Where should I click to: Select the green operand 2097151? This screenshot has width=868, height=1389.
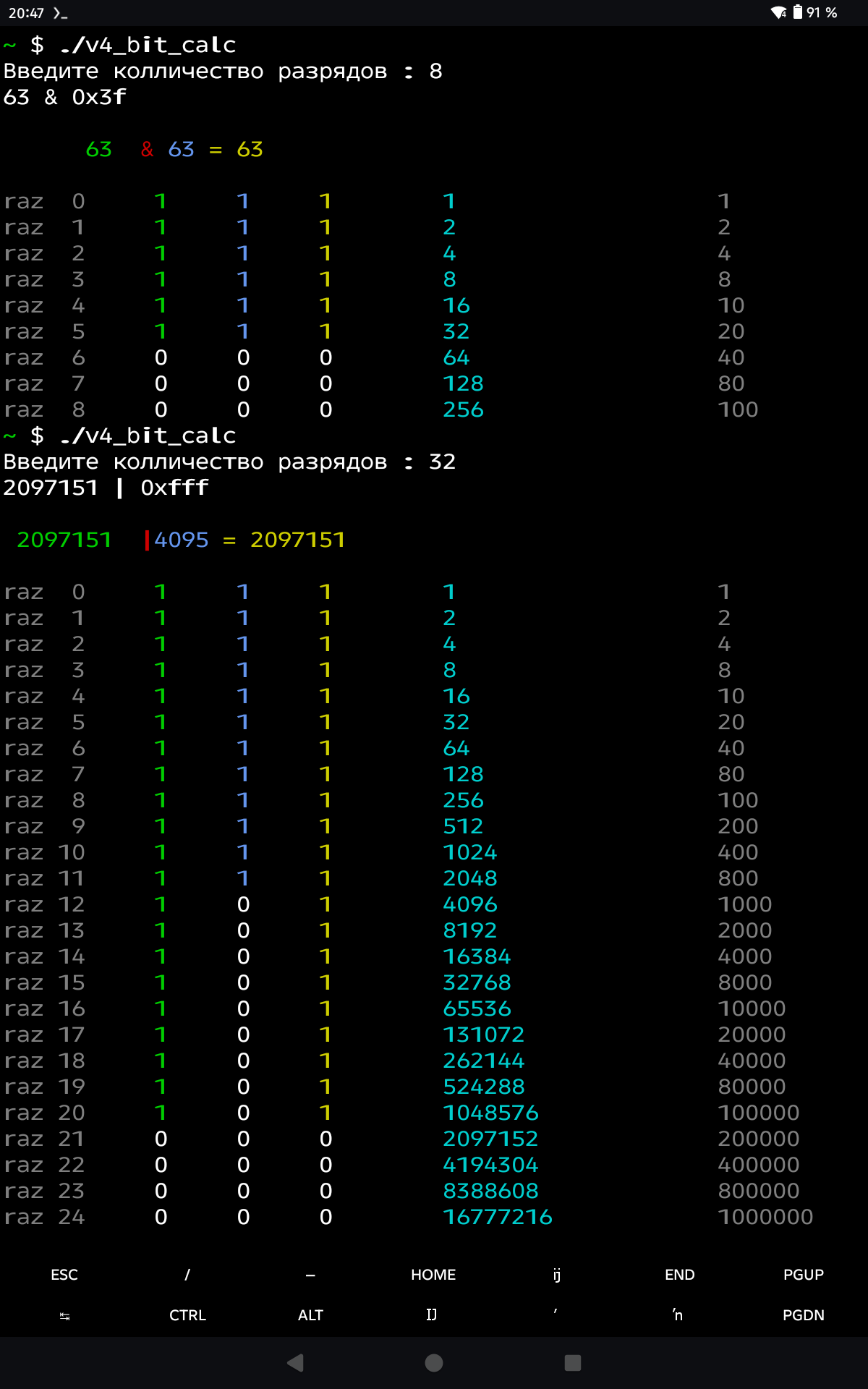tap(64, 540)
